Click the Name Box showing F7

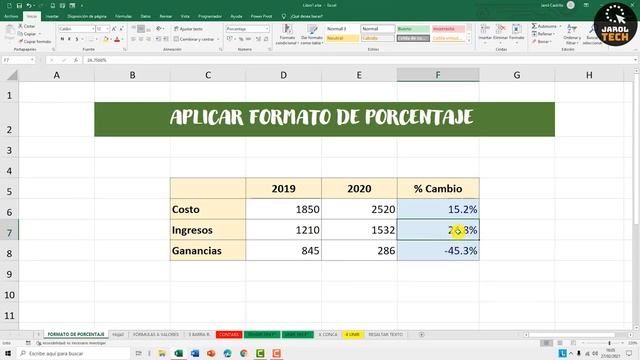tap(18, 60)
